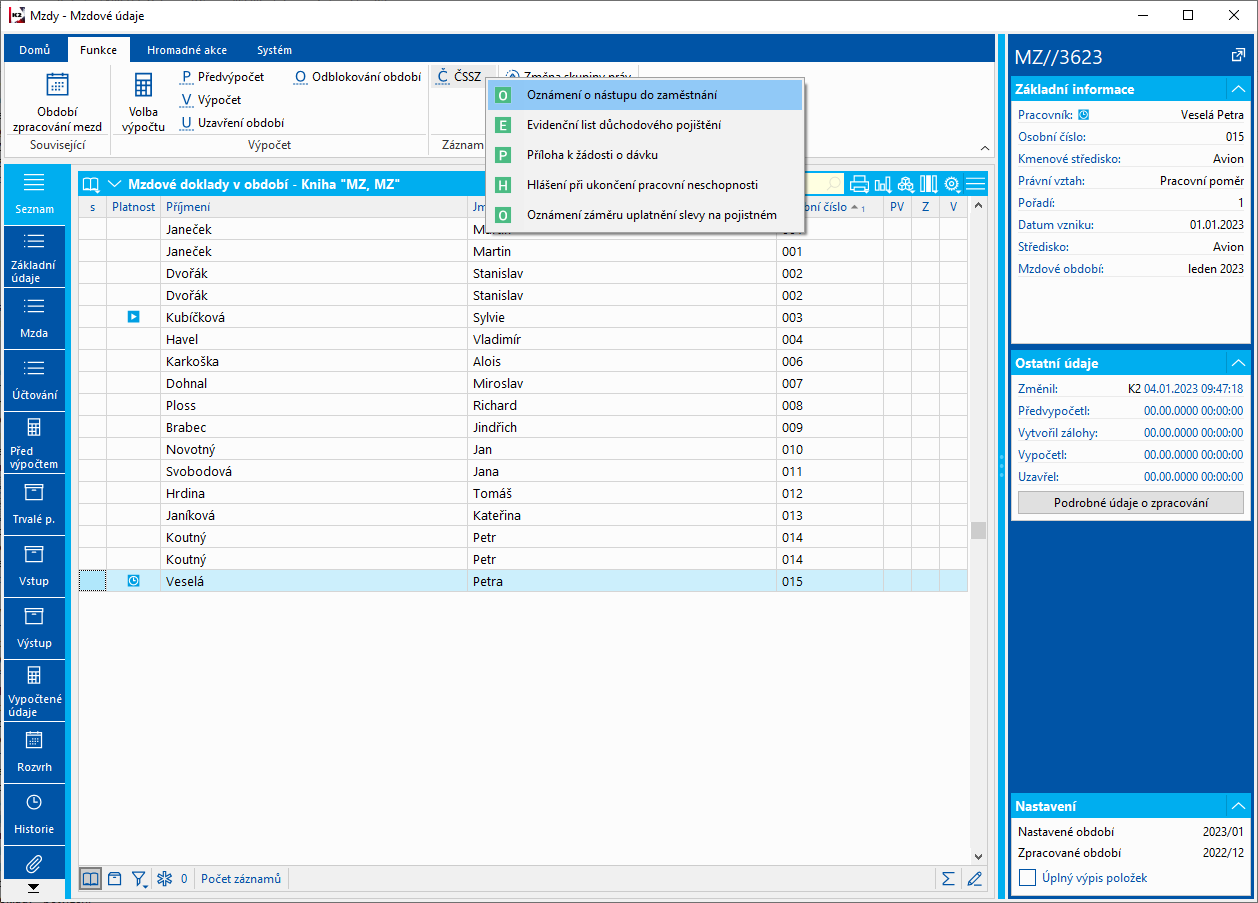This screenshot has width=1258, height=903.
Task: Open the chart dropdown in list header
Action: (x=883, y=184)
